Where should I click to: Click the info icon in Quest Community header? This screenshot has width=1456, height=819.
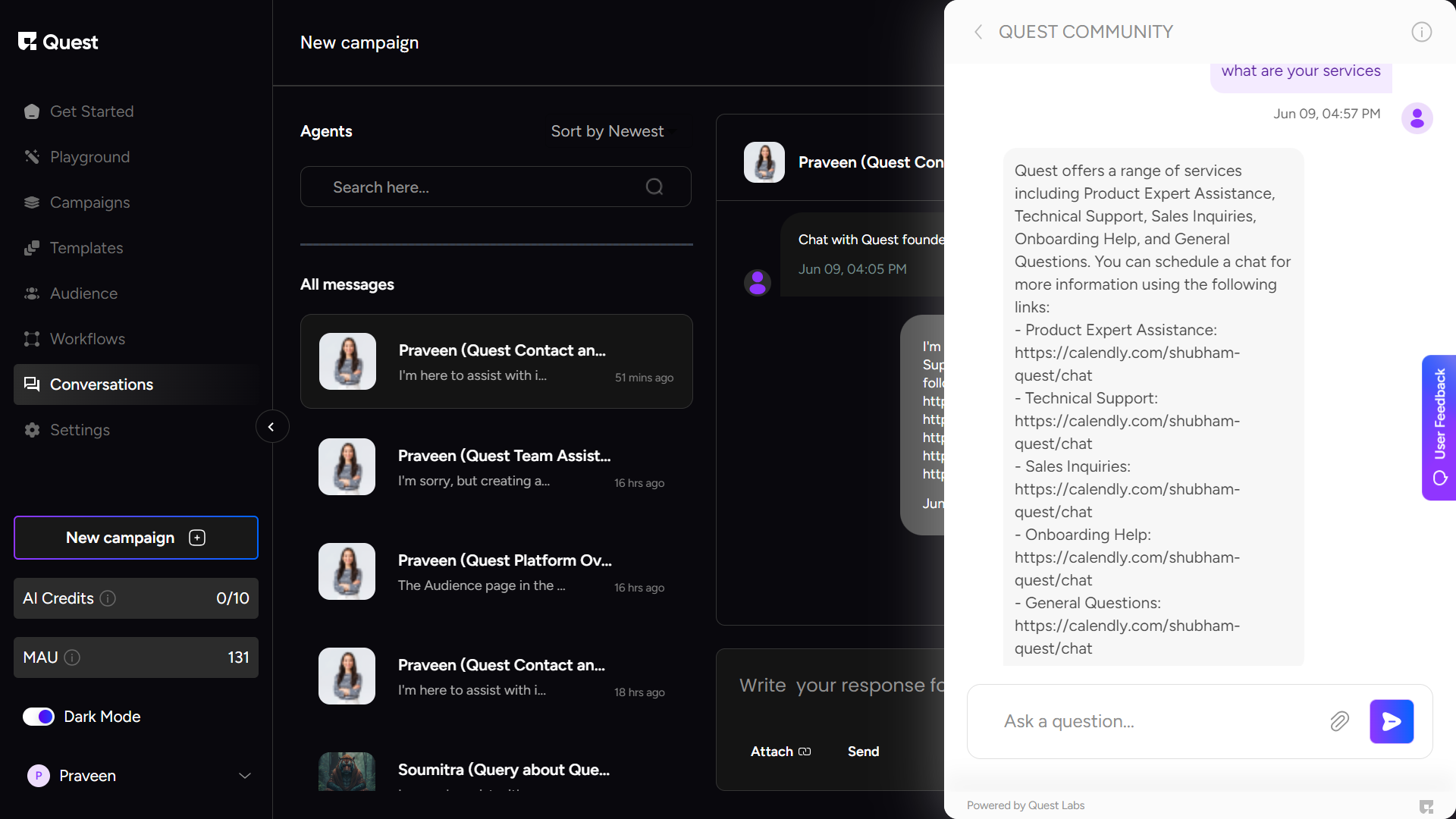[x=1421, y=32]
